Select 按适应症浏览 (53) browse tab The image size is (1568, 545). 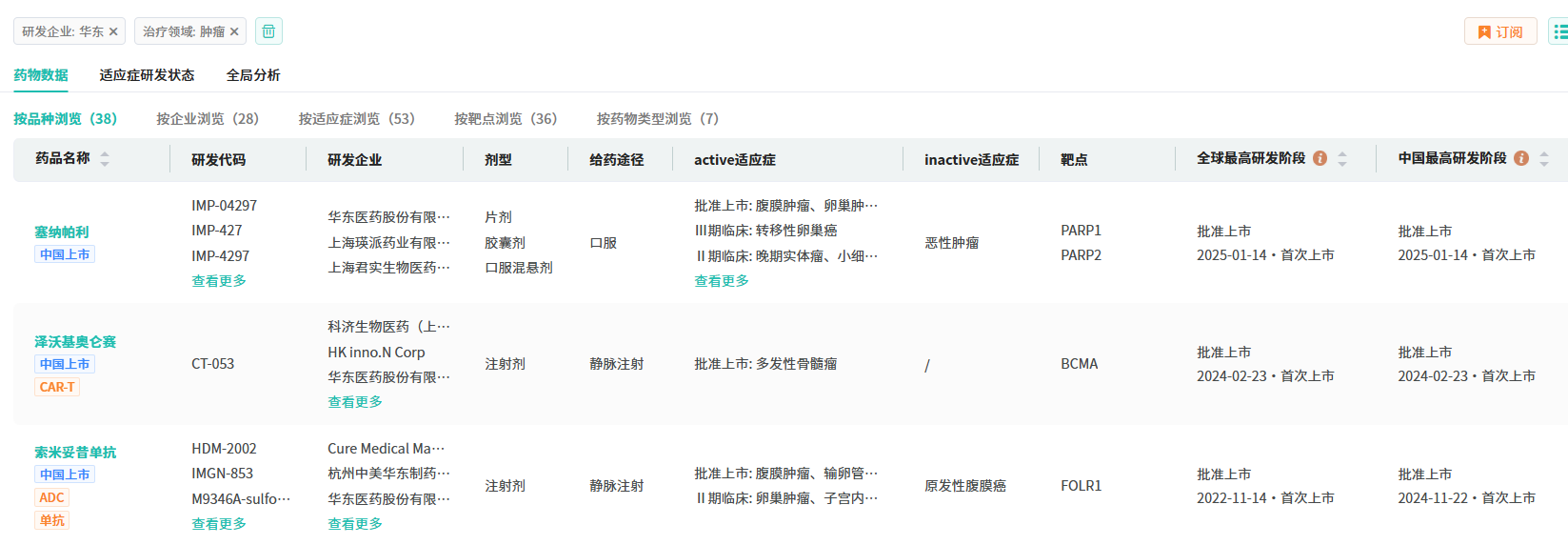[x=356, y=119]
